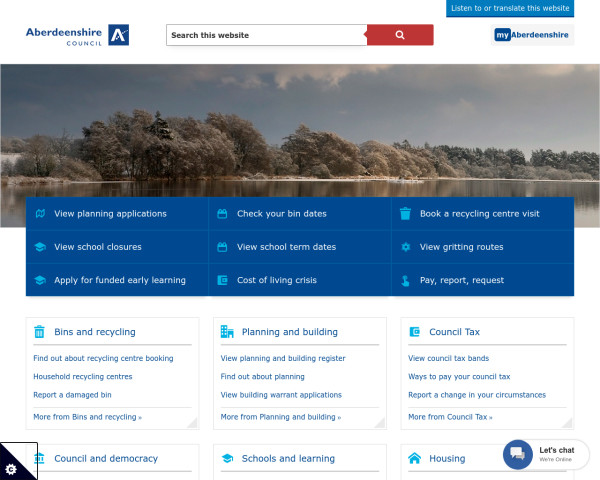Click the Council Tax wallet icon
600x480 pixels.
pyautogui.click(x=414, y=331)
